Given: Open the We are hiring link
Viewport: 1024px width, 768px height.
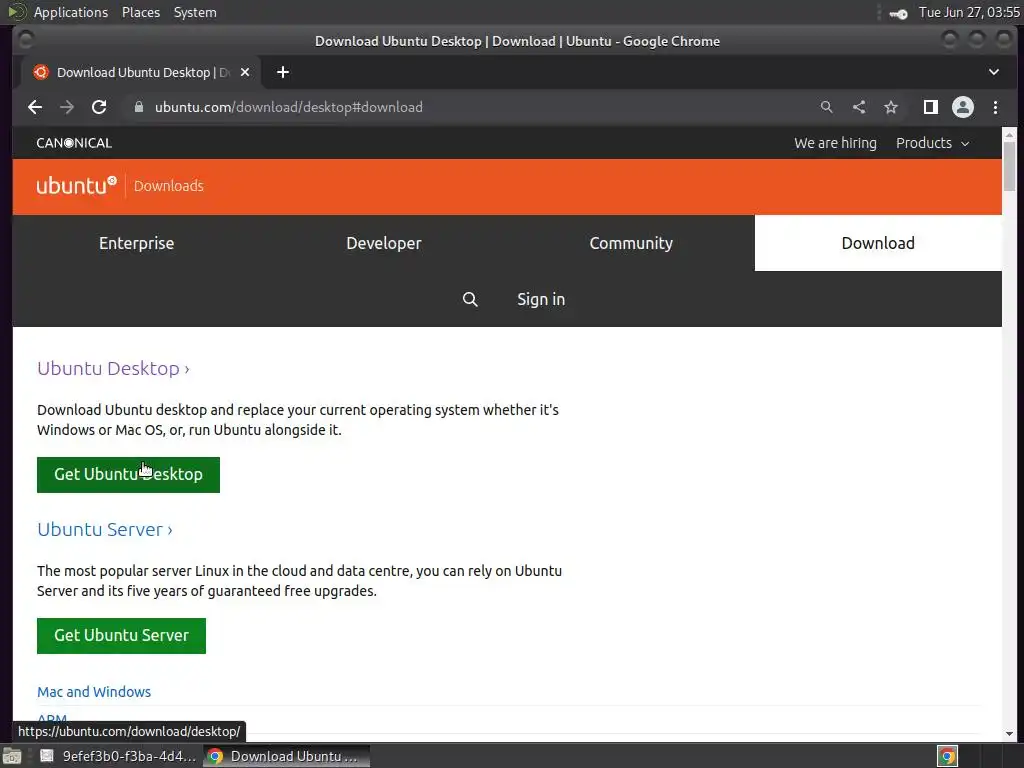Looking at the screenshot, I should click(835, 143).
